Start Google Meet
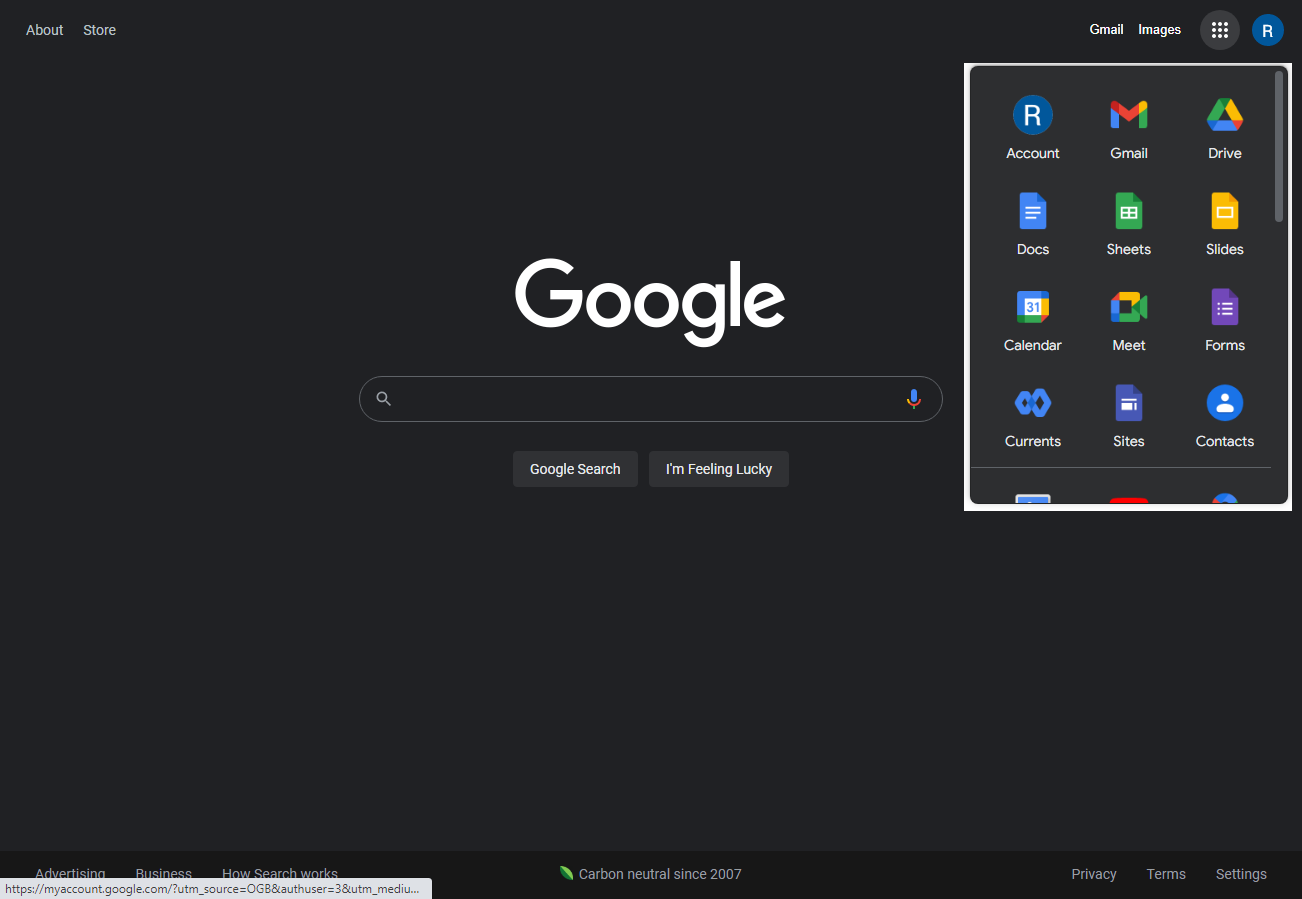 (x=1128, y=319)
